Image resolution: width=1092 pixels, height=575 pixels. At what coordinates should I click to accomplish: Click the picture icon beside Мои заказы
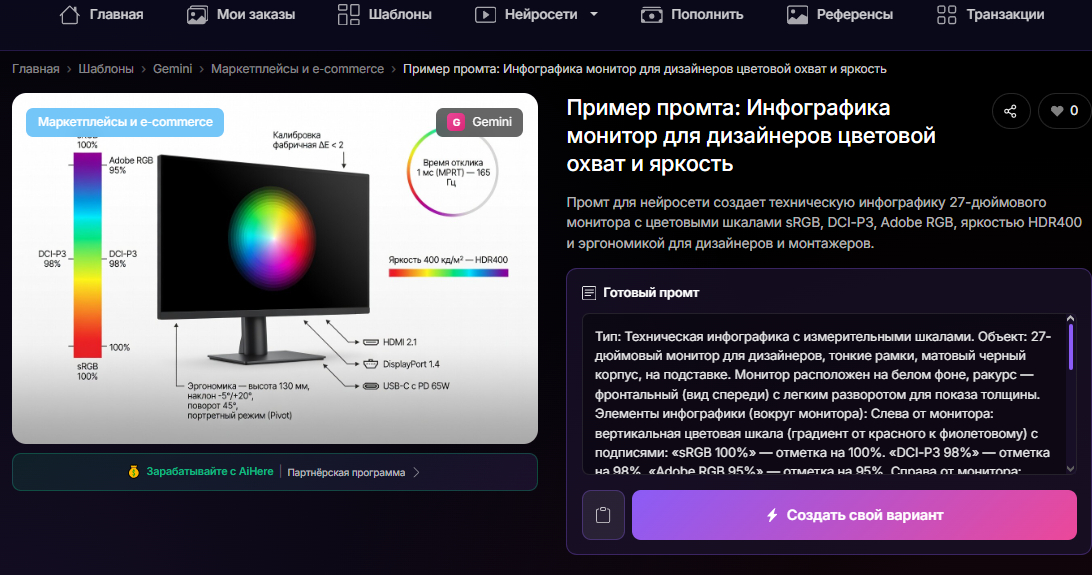197,15
